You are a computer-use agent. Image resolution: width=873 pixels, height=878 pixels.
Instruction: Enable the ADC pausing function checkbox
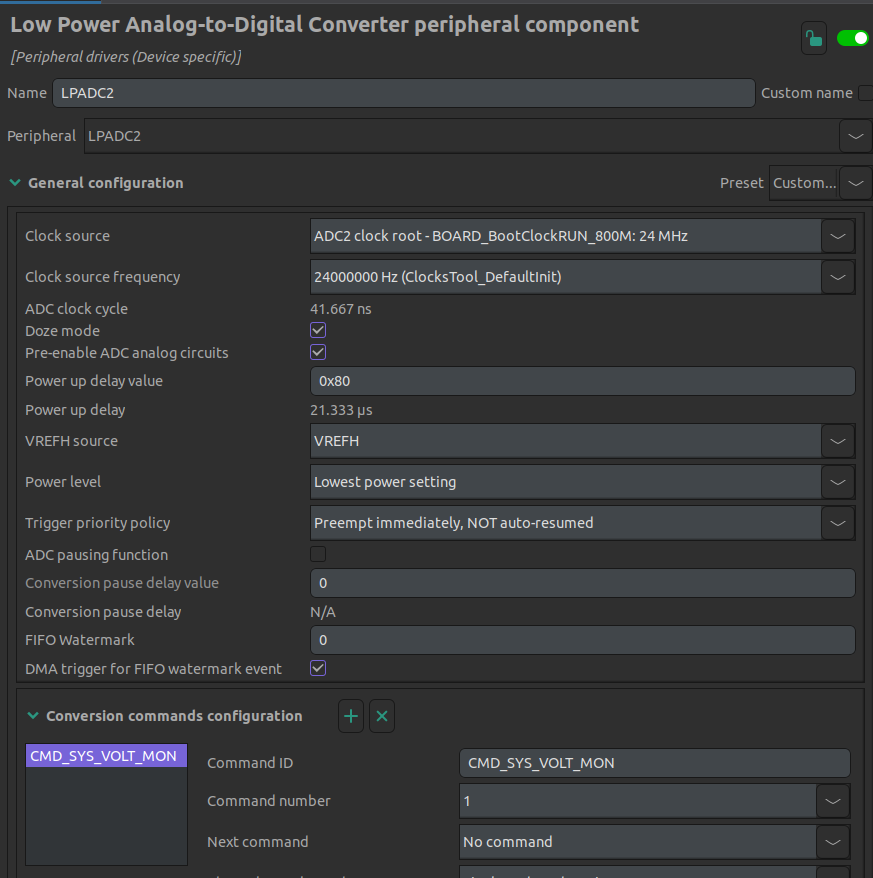point(318,555)
